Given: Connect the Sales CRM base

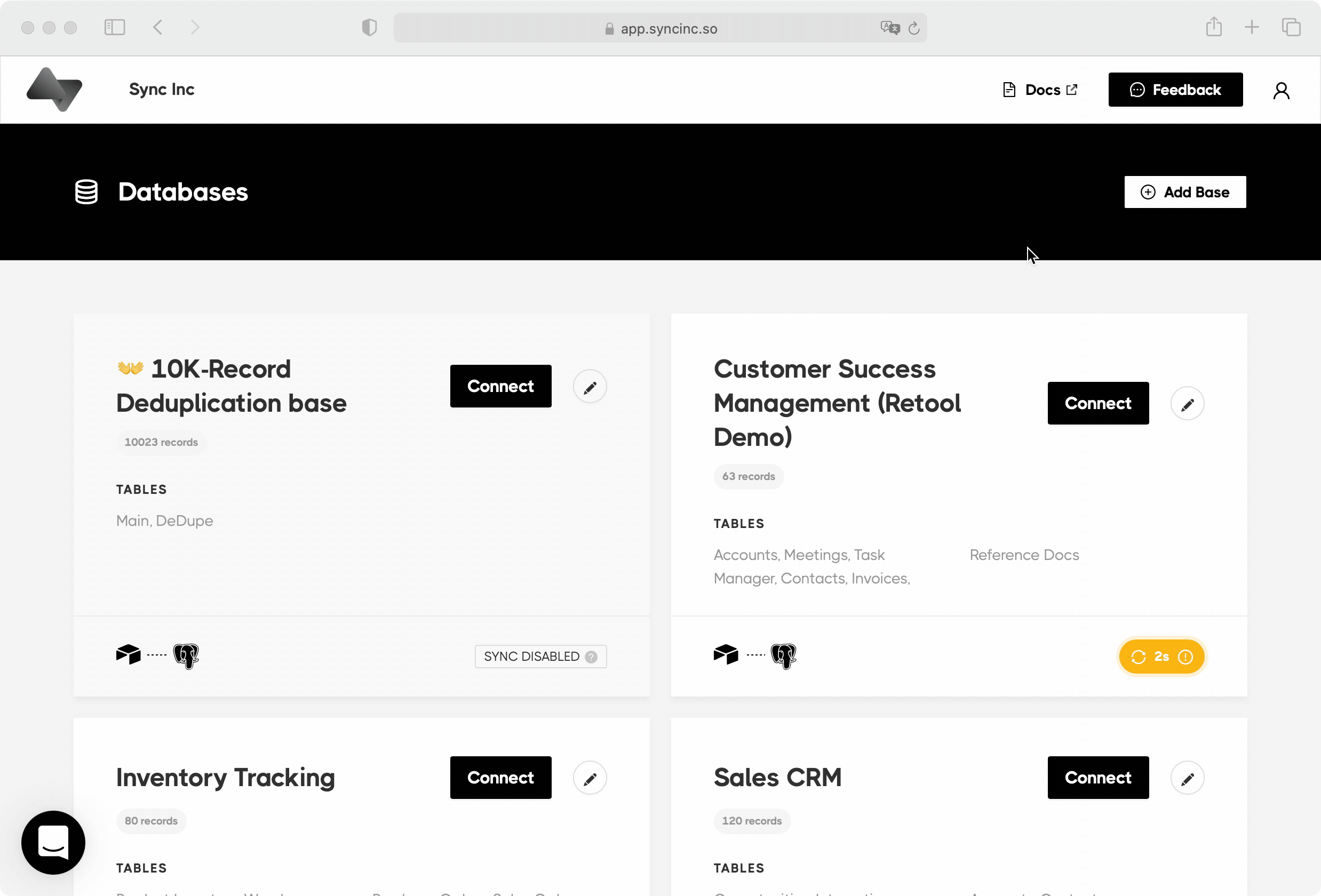Looking at the screenshot, I should pyautogui.click(x=1097, y=777).
